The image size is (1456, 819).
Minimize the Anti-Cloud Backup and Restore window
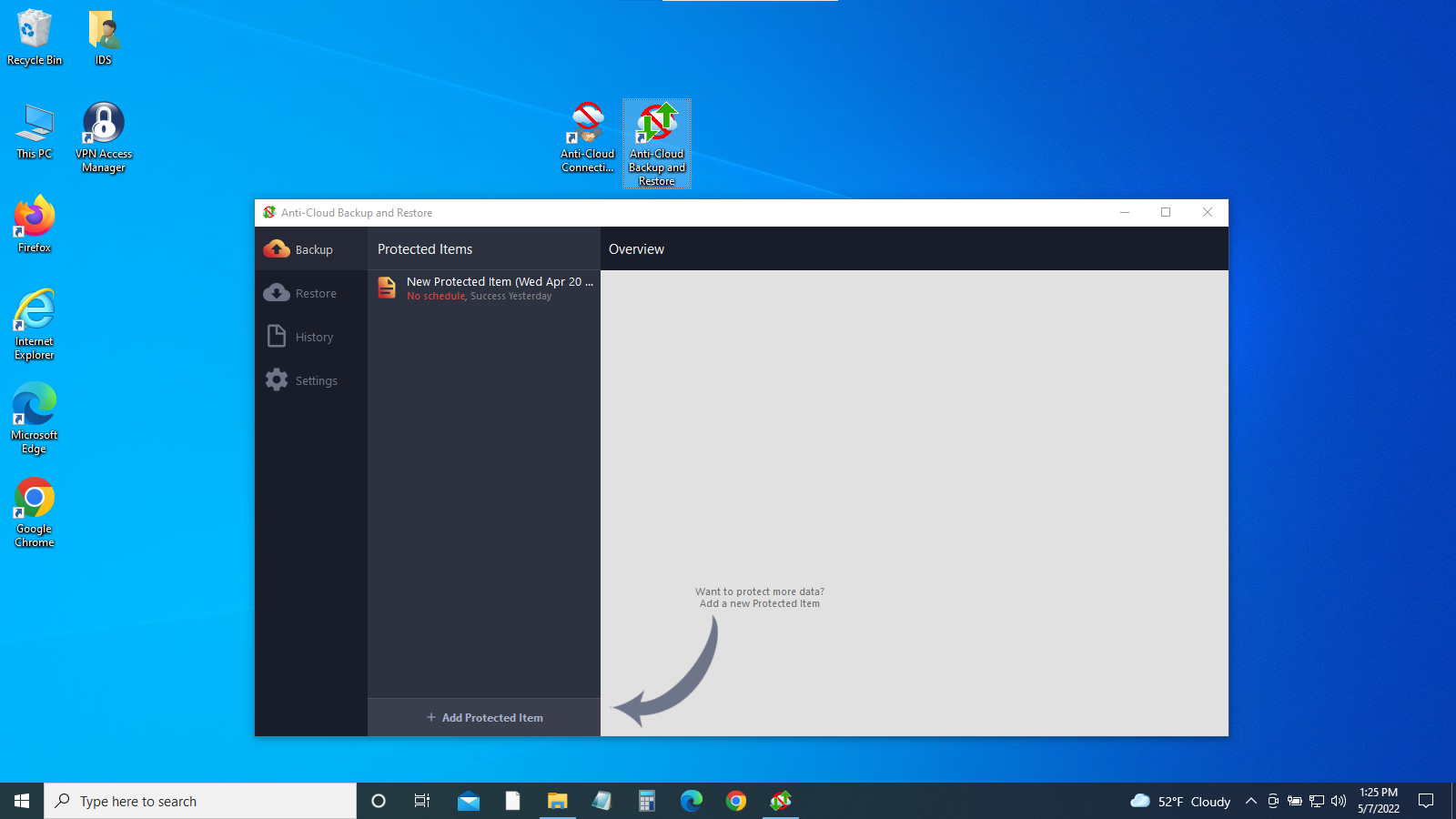1125,212
